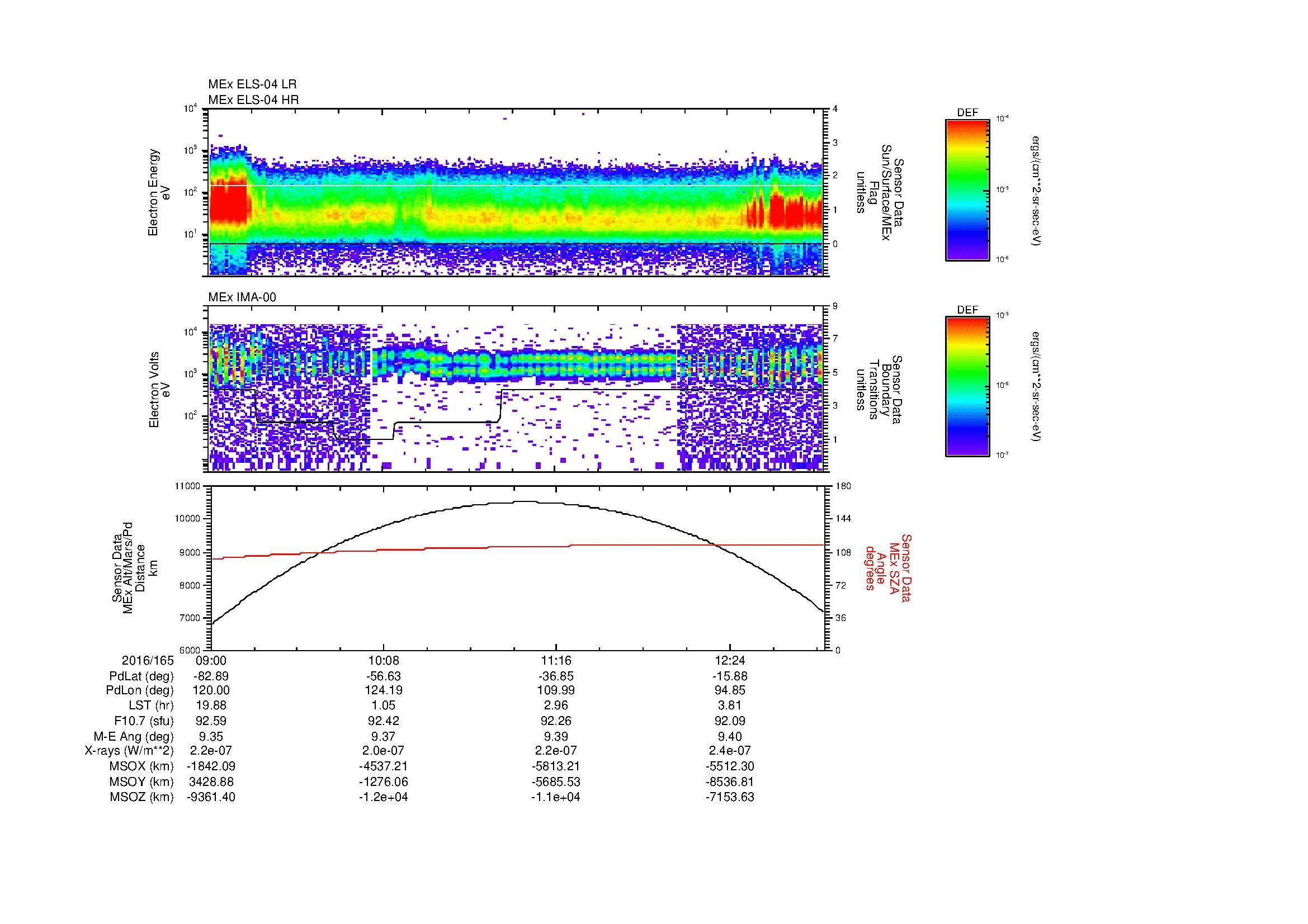Click the 09:00 time tick label
Image resolution: width=1308 pixels, height=924 pixels.
tap(211, 660)
